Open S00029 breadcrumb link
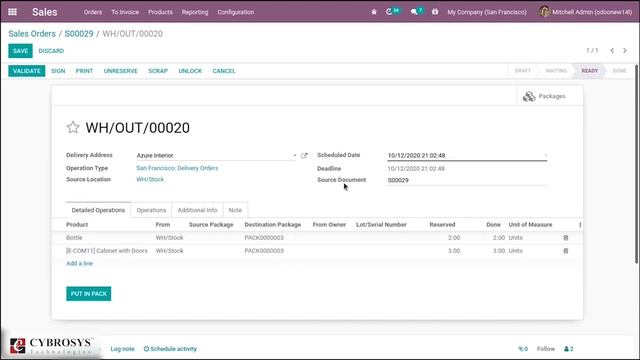 tap(79, 34)
